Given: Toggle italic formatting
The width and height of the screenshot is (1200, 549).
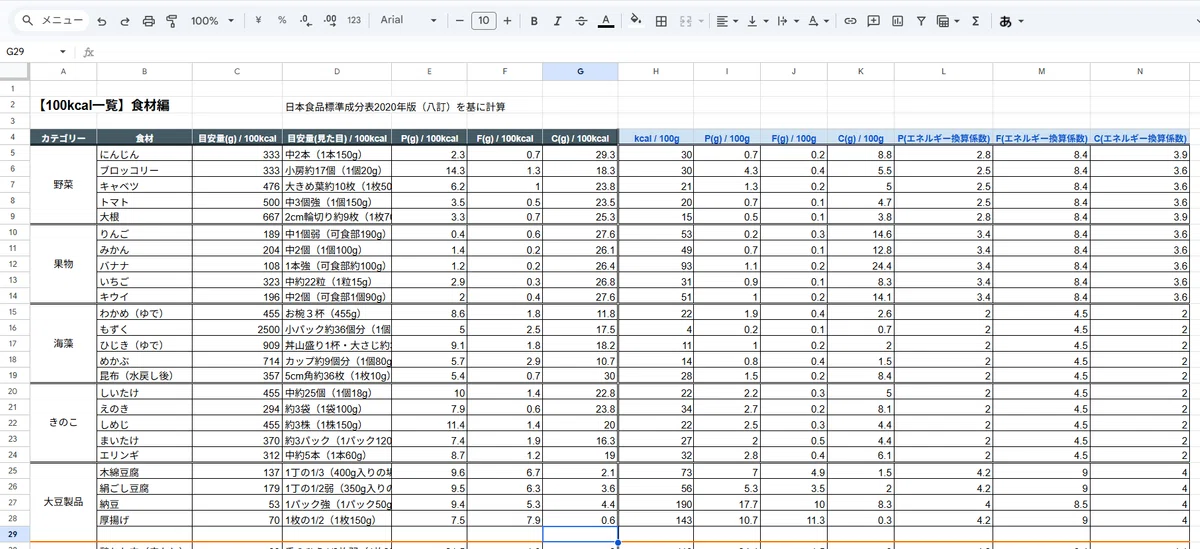Looking at the screenshot, I should (x=557, y=20).
